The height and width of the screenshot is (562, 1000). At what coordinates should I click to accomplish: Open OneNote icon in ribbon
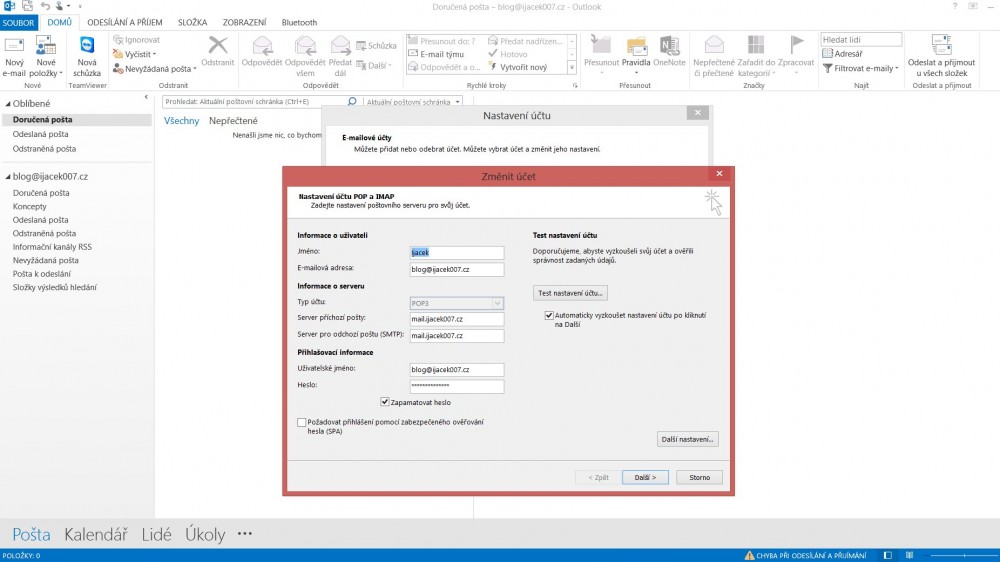(669, 46)
